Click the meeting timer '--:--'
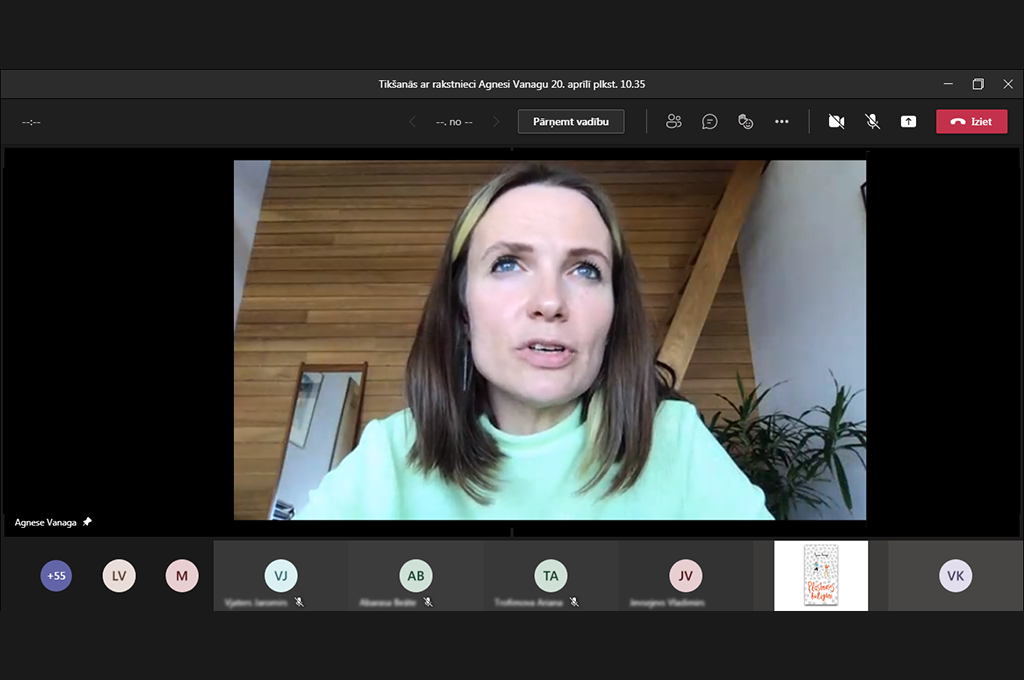This screenshot has width=1024, height=680. [x=31, y=122]
